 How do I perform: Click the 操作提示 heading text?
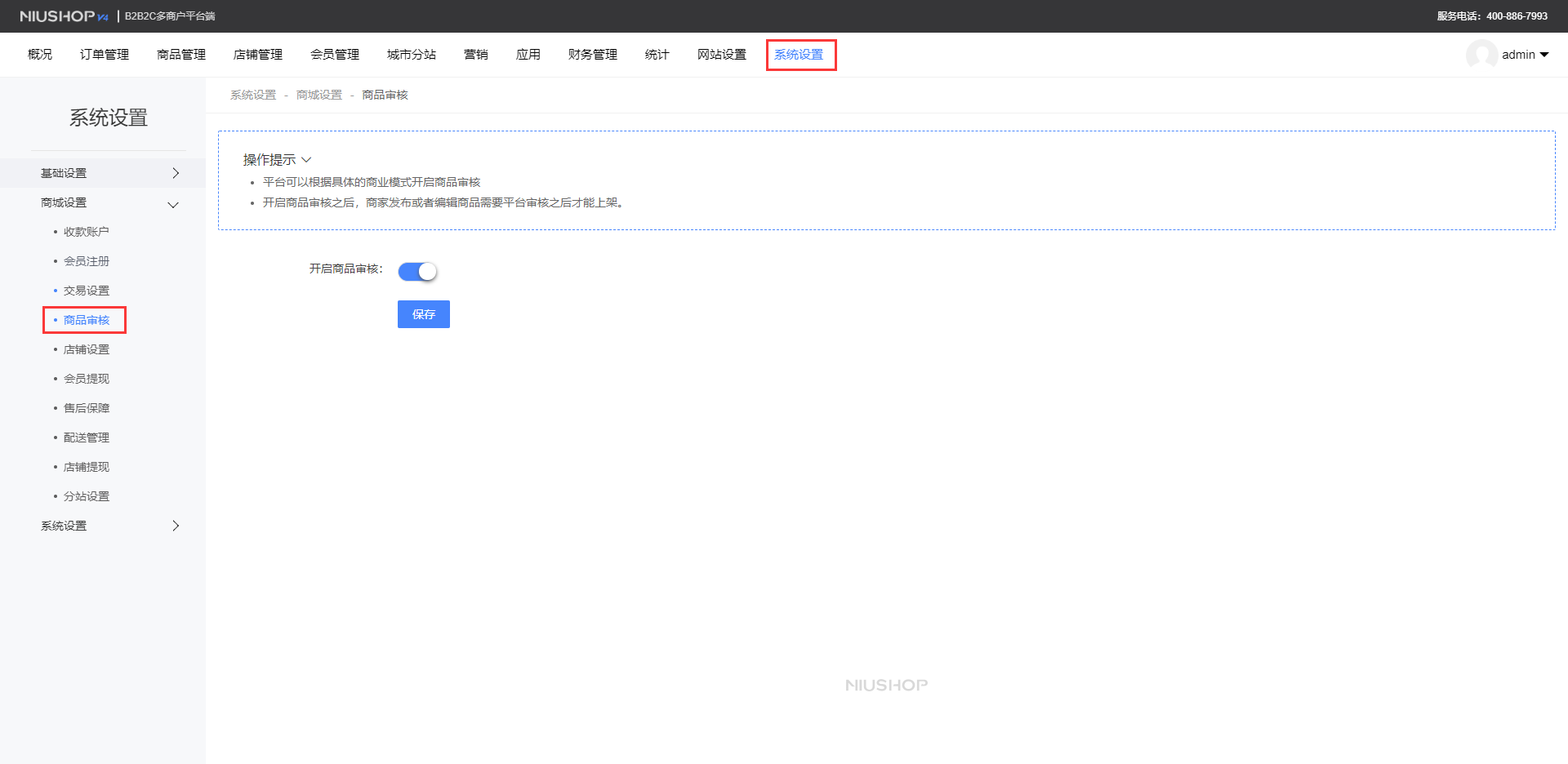click(x=269, y=160)
